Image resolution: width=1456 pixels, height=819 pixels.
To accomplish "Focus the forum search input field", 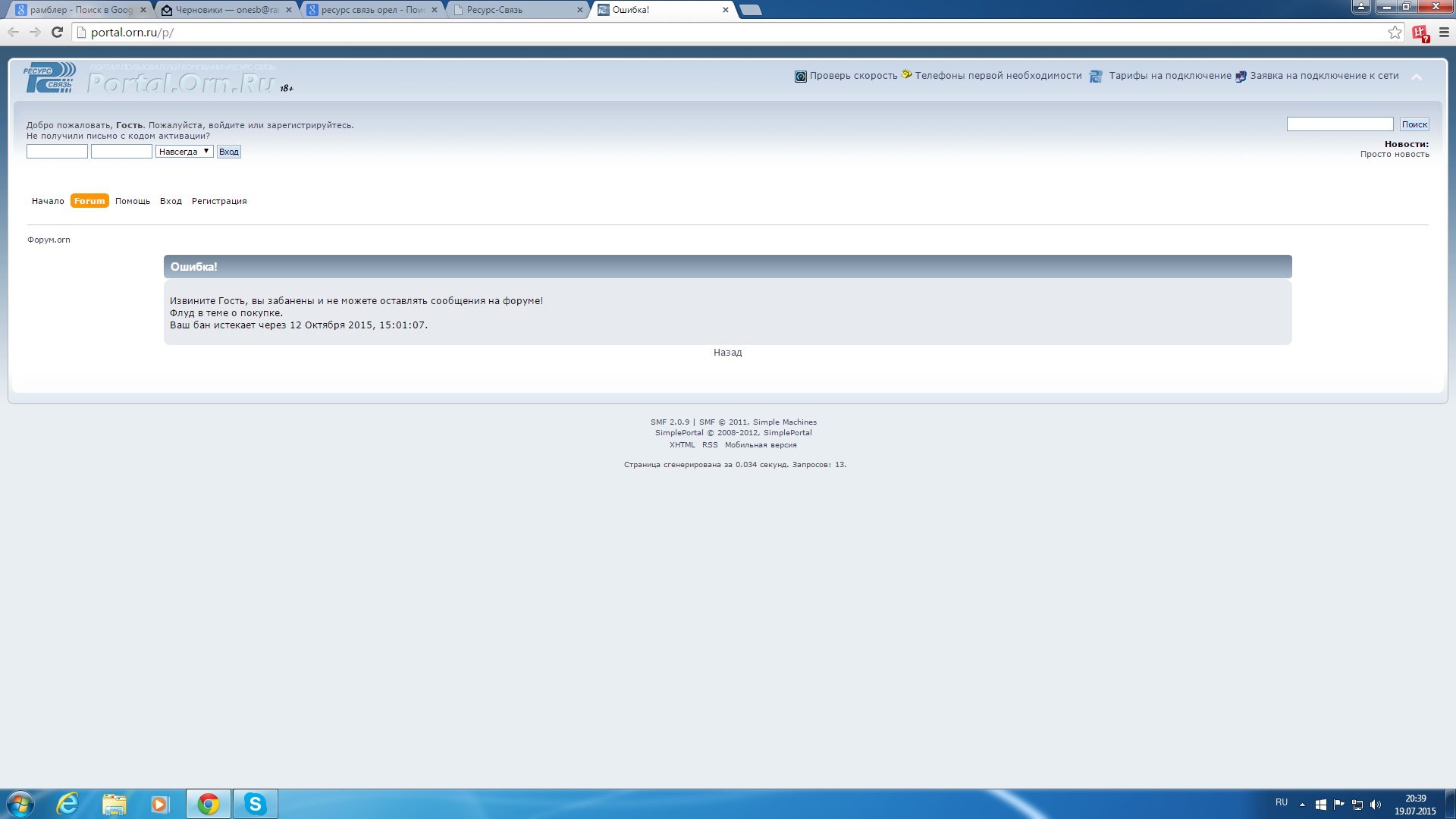I will pos(1339,124).
